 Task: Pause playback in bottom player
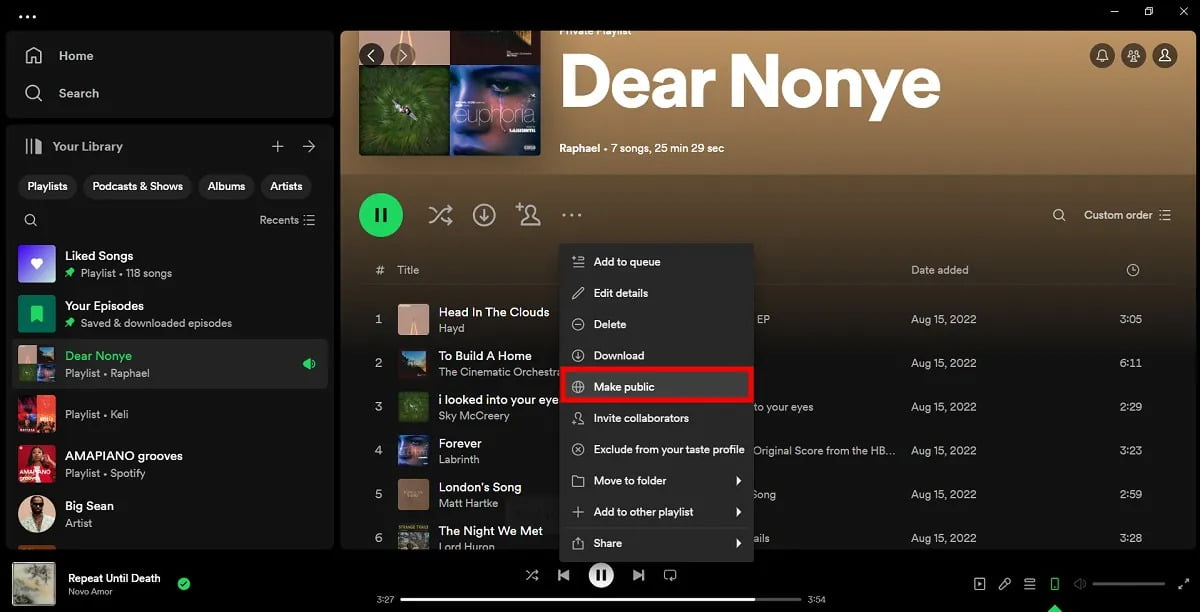(x=601, y=575)
